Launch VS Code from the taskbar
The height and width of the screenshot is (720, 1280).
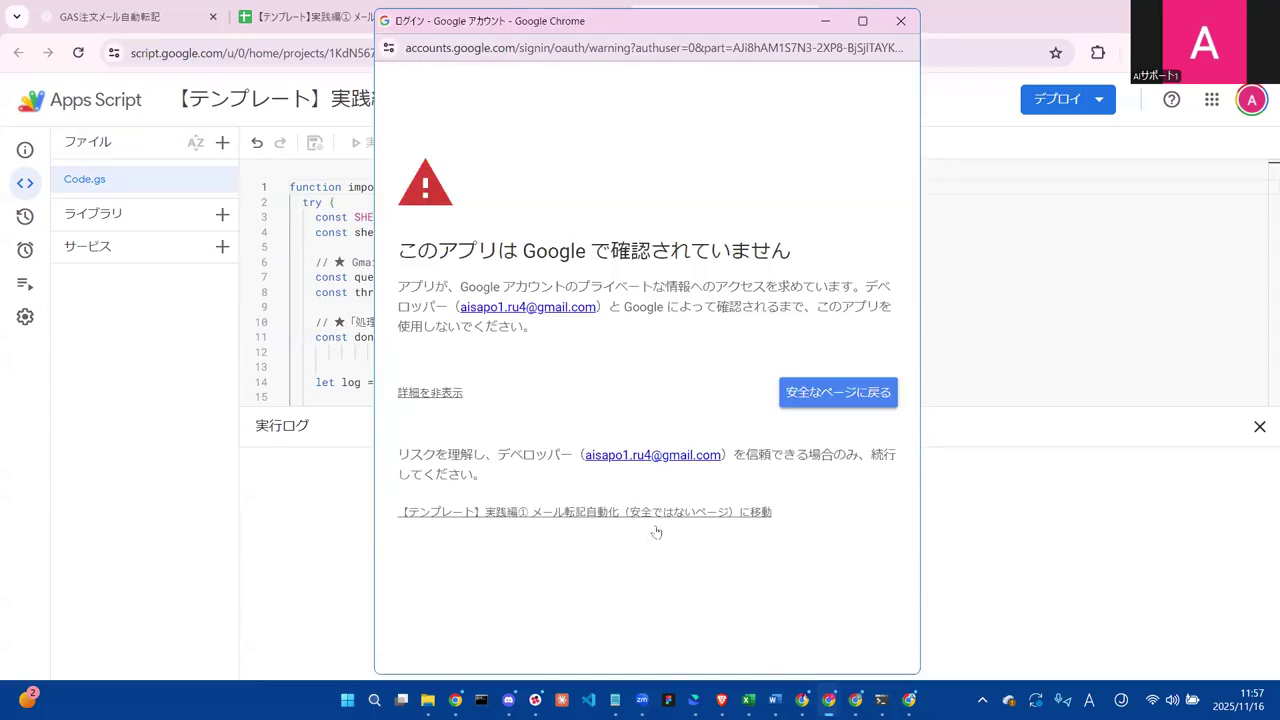tap(588, 699)
